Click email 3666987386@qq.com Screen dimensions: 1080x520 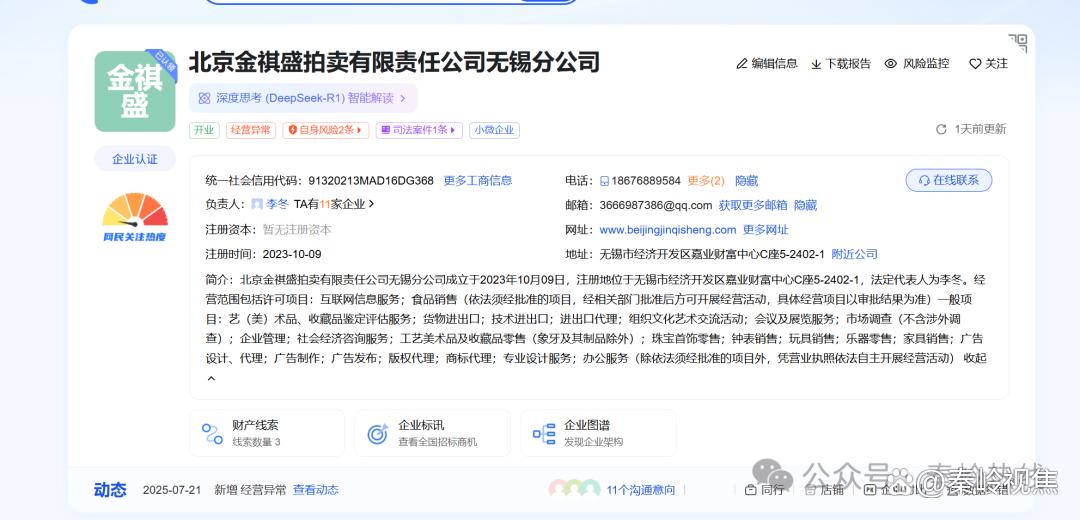pyautogui.click(x=656, y=205)
